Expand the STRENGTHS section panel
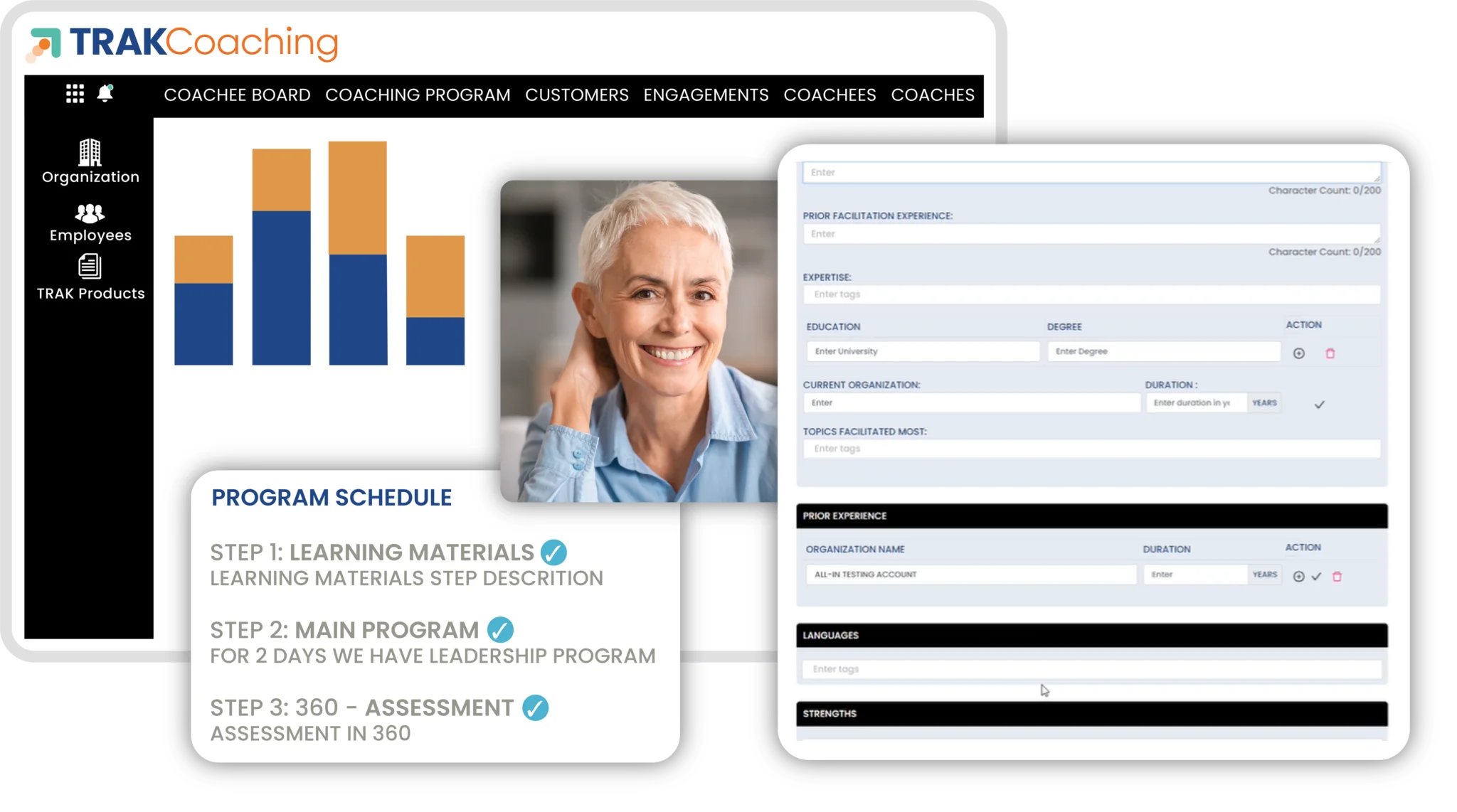1457x812 pixels. (x=1091, y=713)
